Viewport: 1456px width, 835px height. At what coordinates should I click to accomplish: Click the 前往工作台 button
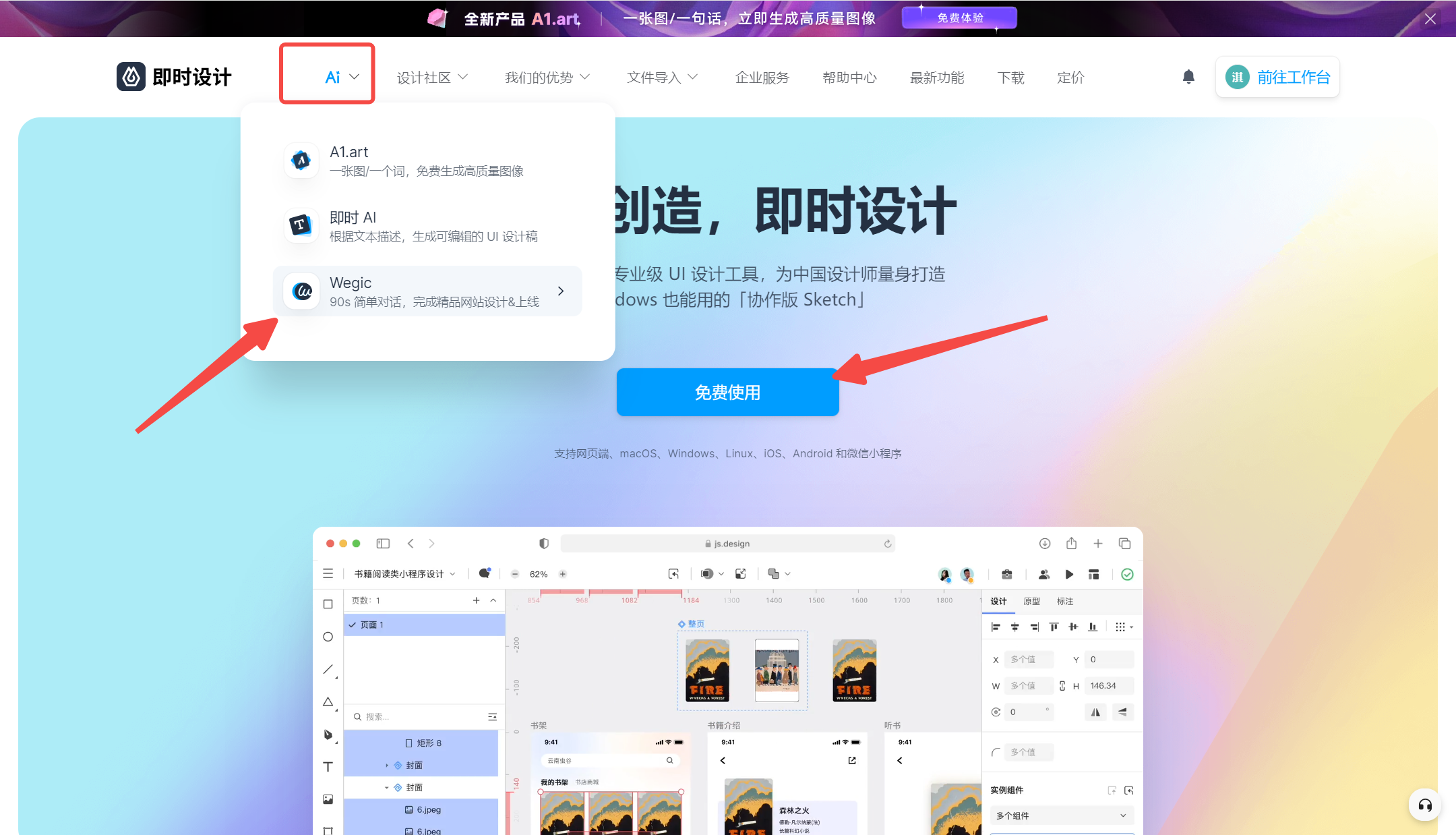pos(1277,77)
